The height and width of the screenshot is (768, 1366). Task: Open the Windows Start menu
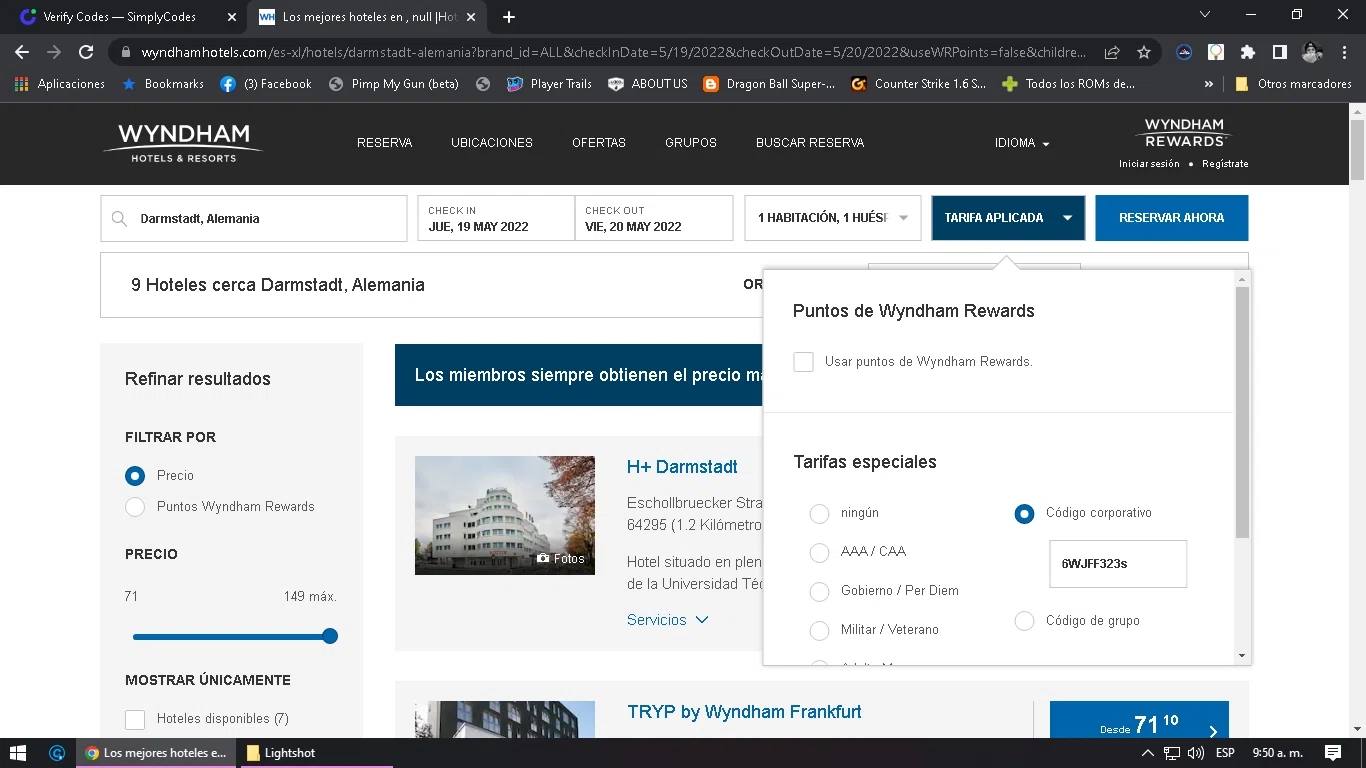[18, 753]
